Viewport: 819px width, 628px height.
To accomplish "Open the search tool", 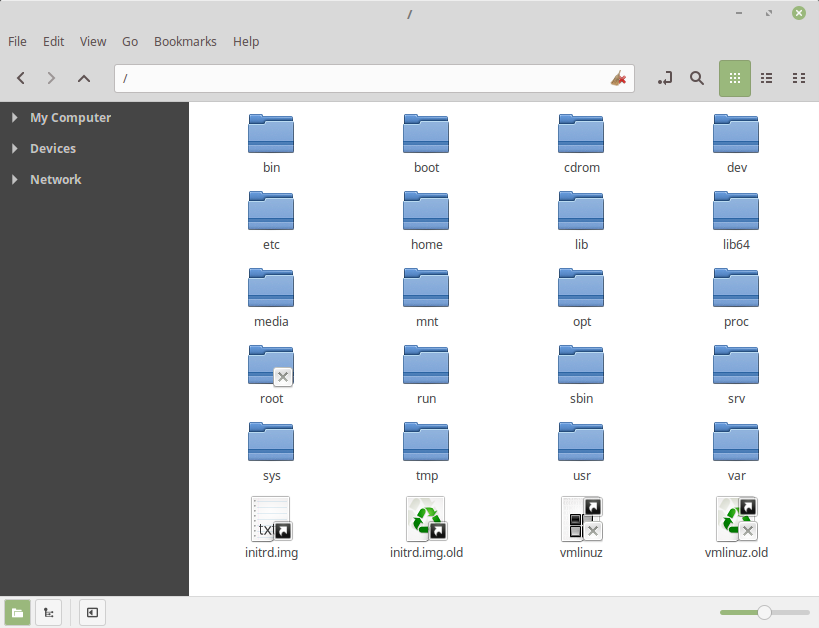I will [697, 78].
